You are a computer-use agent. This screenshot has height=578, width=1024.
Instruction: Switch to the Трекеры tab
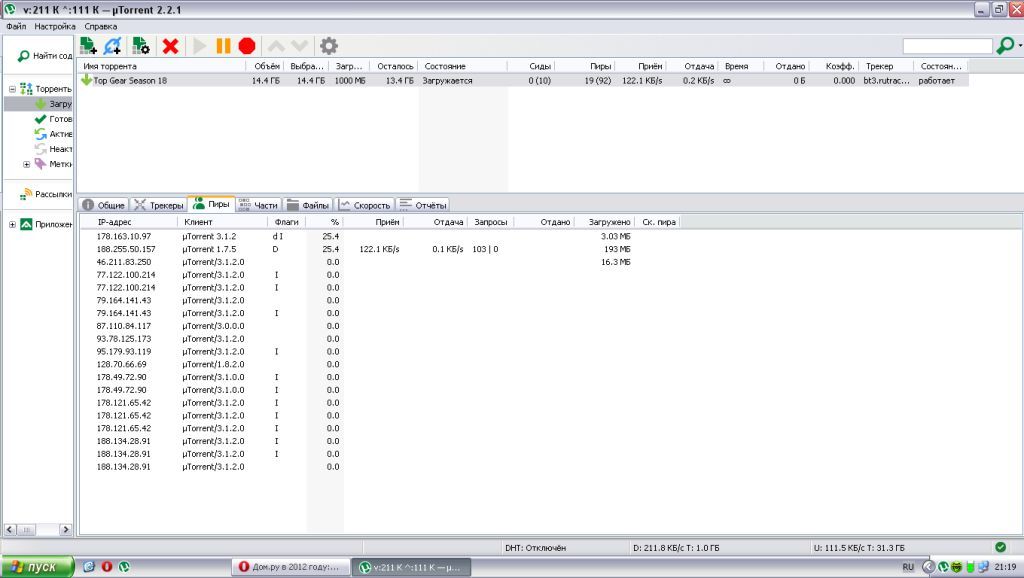[159, 204]
